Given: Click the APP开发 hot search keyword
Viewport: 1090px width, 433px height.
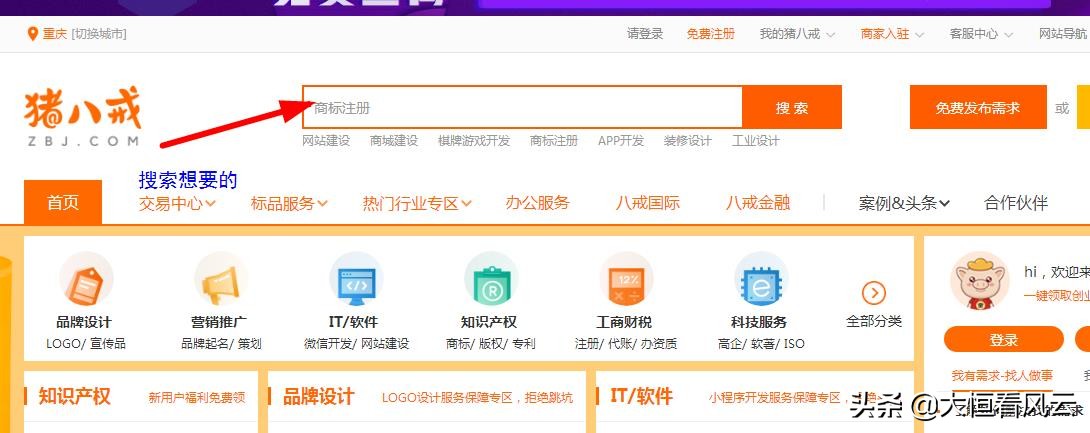Looking at the screenshot, I should [x=621, y=140].
